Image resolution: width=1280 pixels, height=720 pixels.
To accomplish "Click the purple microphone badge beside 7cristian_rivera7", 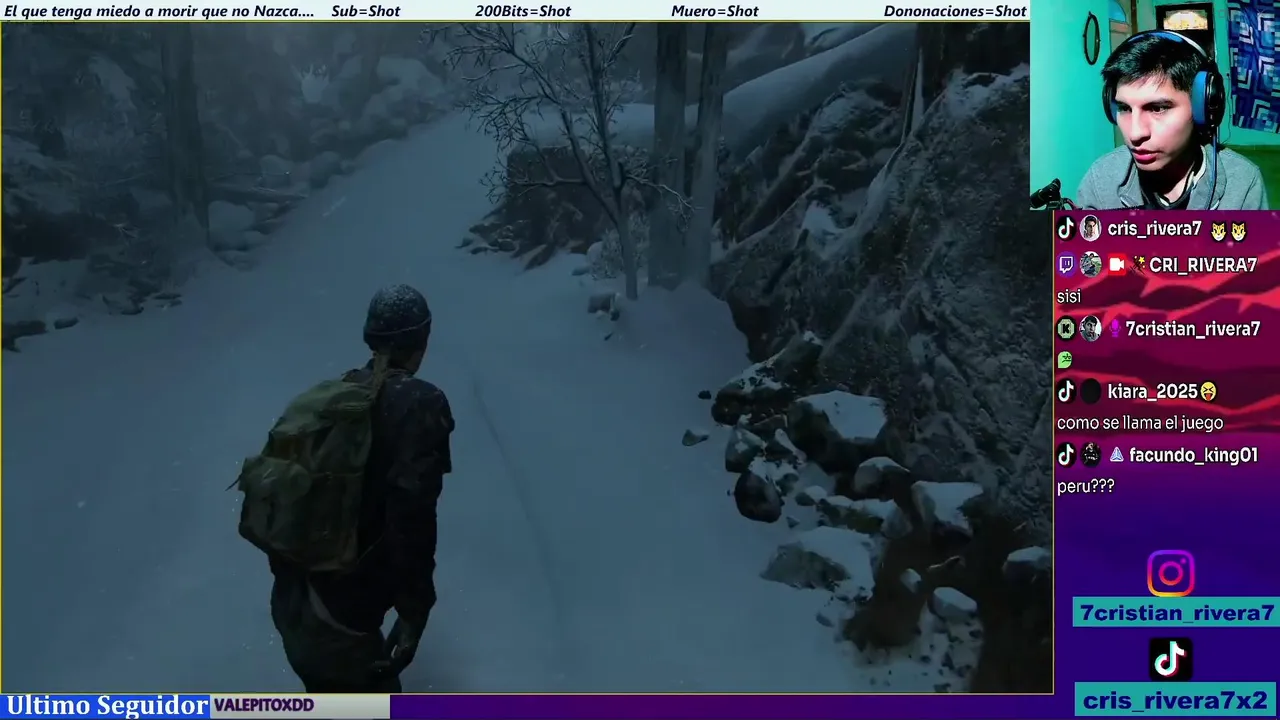I will click(x=1115, y=329).
